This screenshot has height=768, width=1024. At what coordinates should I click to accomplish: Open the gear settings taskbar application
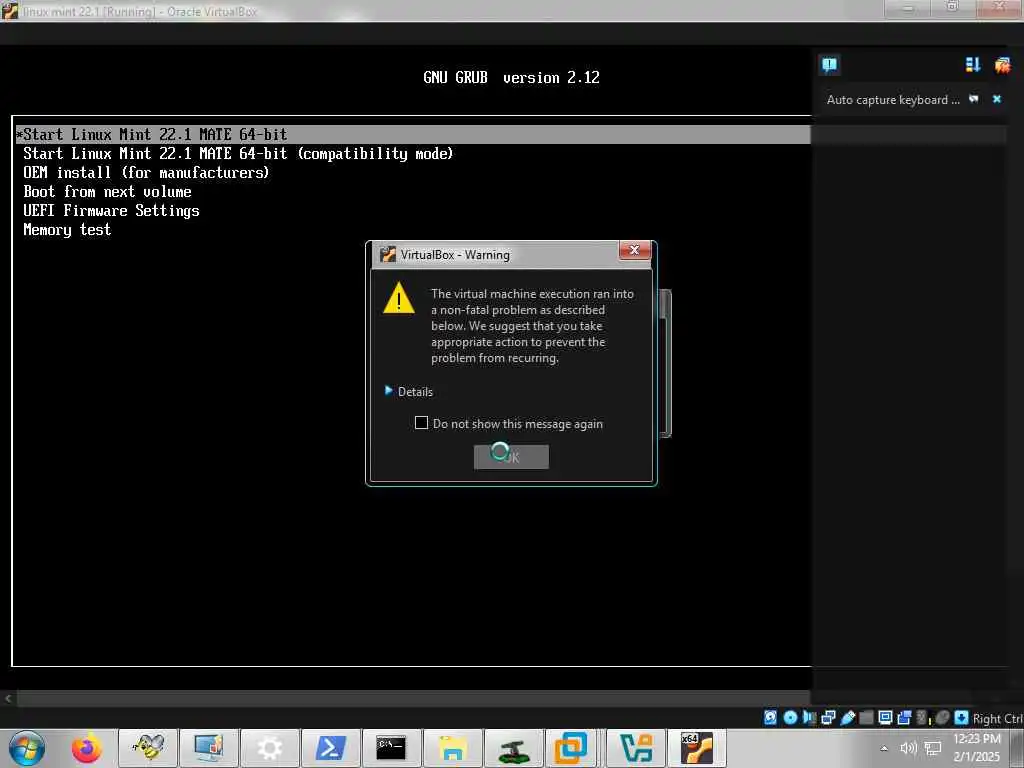click(x=270, y=748)
